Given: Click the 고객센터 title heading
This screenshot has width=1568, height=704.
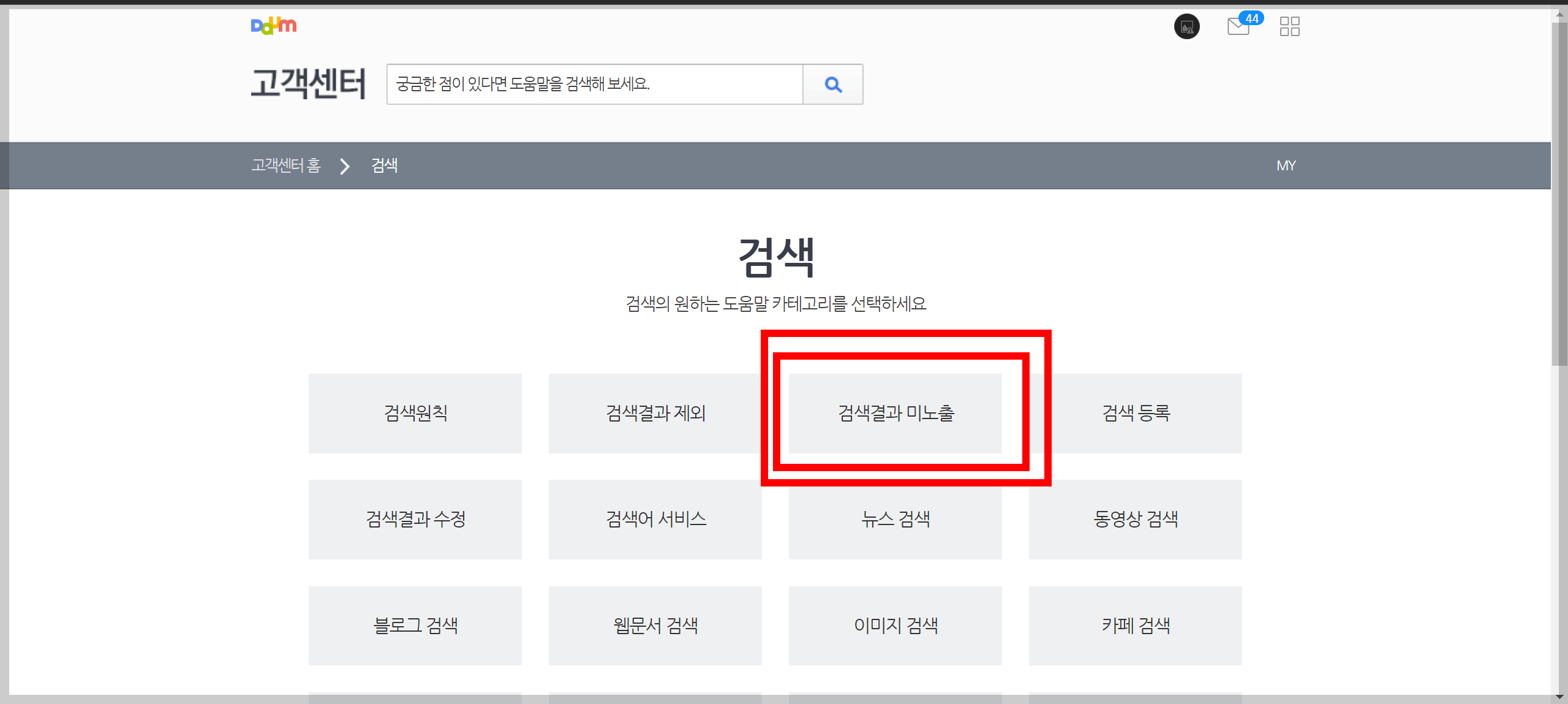Looking at the screenshot, I should [x=308, y=84].
